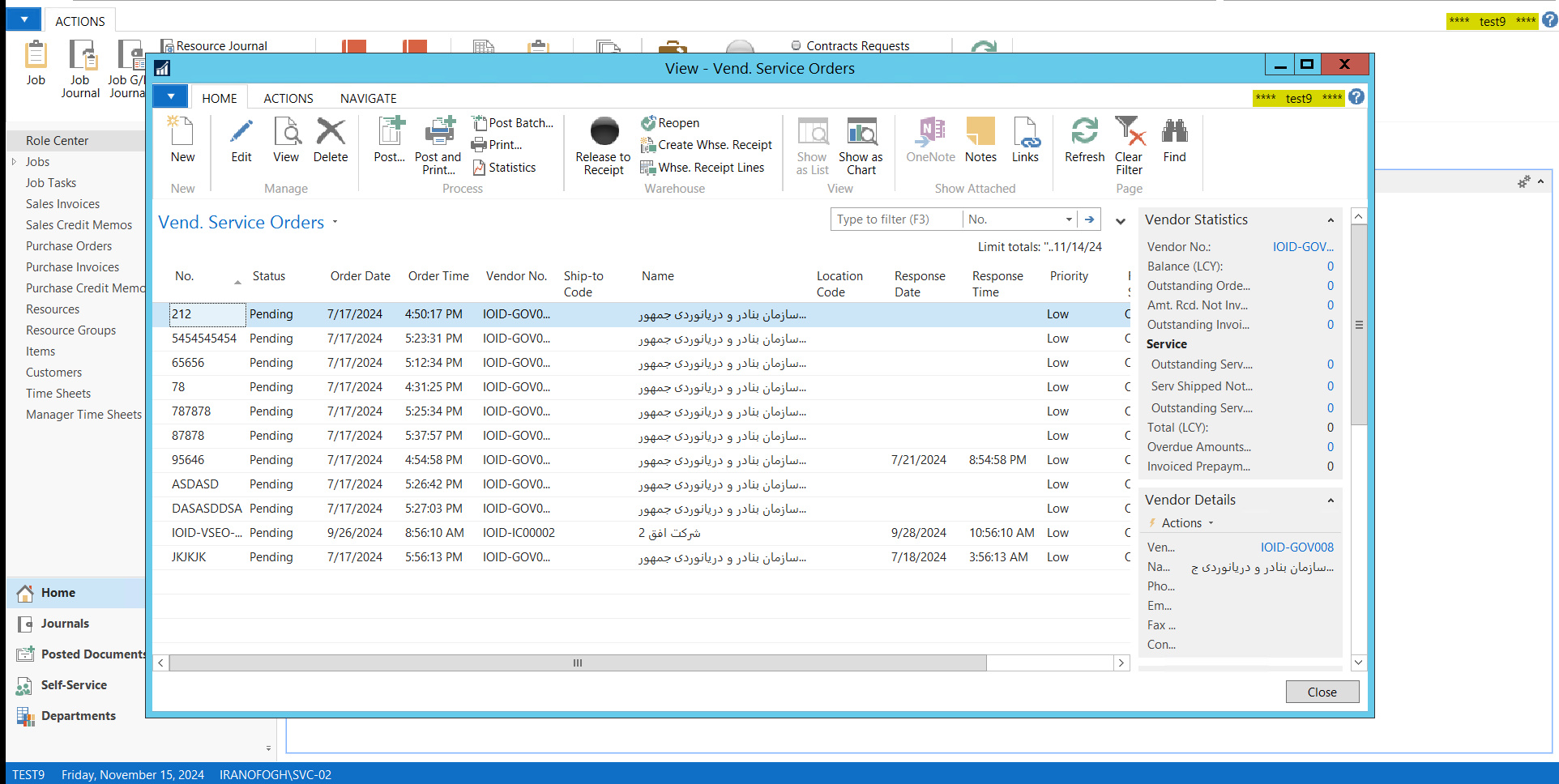Open Whse. Receipt Lines
Viewport: 1559px width, 784px height.
(703, 168)
